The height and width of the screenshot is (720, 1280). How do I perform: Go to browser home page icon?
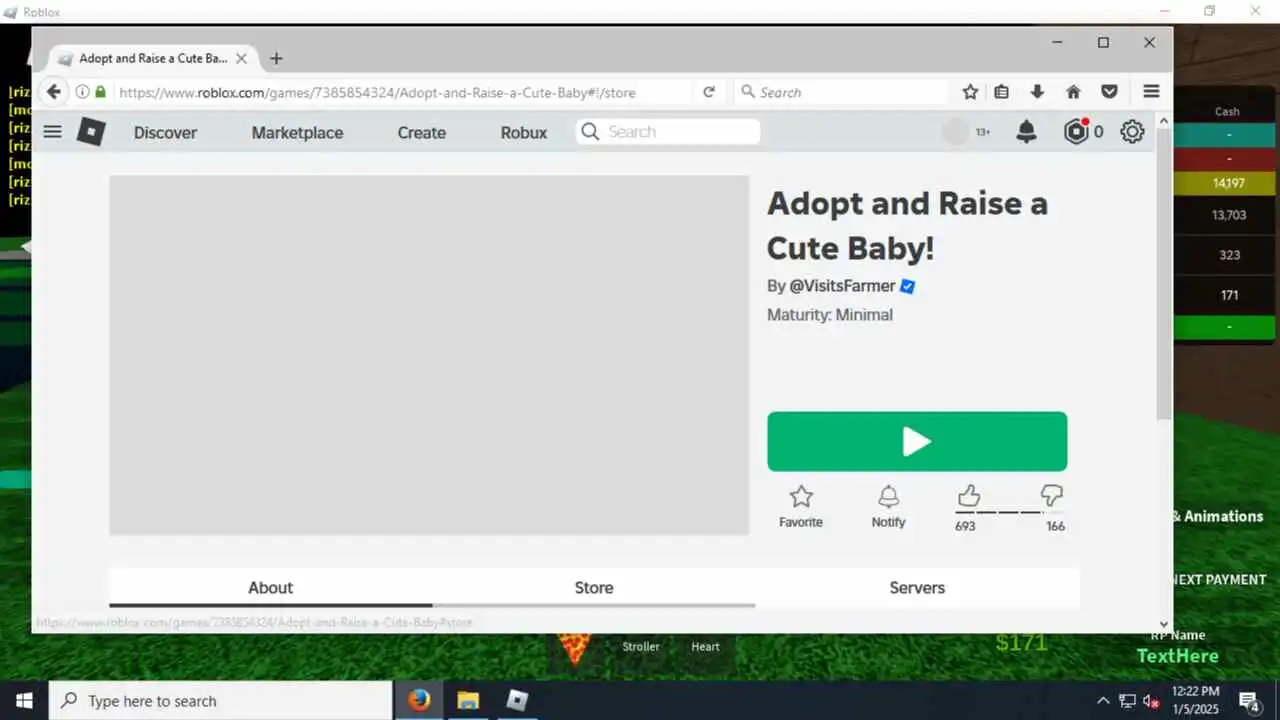coord(1073,92)
